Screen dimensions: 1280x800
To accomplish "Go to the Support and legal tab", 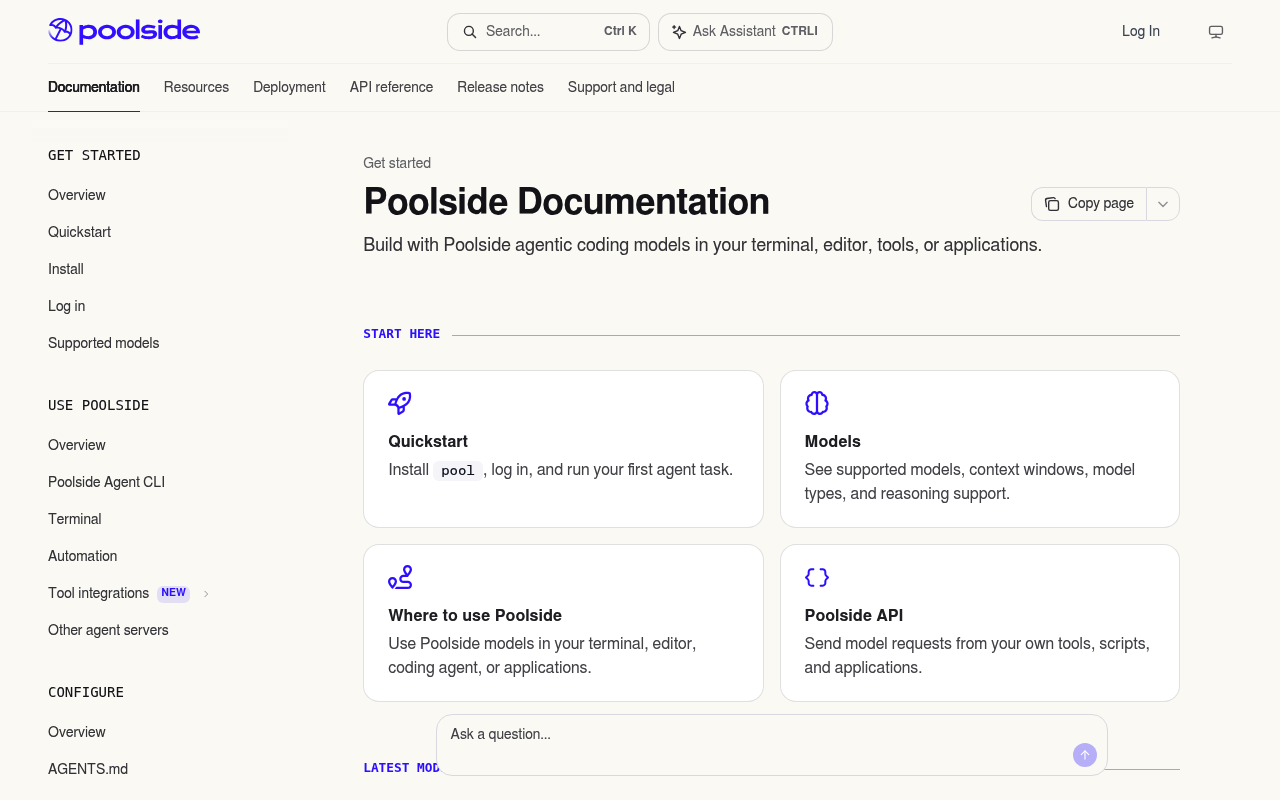I will coord(621,87).
